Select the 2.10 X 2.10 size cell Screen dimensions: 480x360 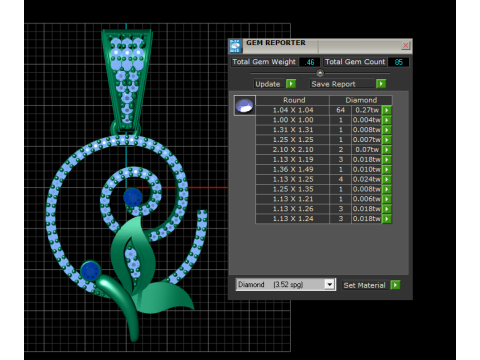click(293, 150)
